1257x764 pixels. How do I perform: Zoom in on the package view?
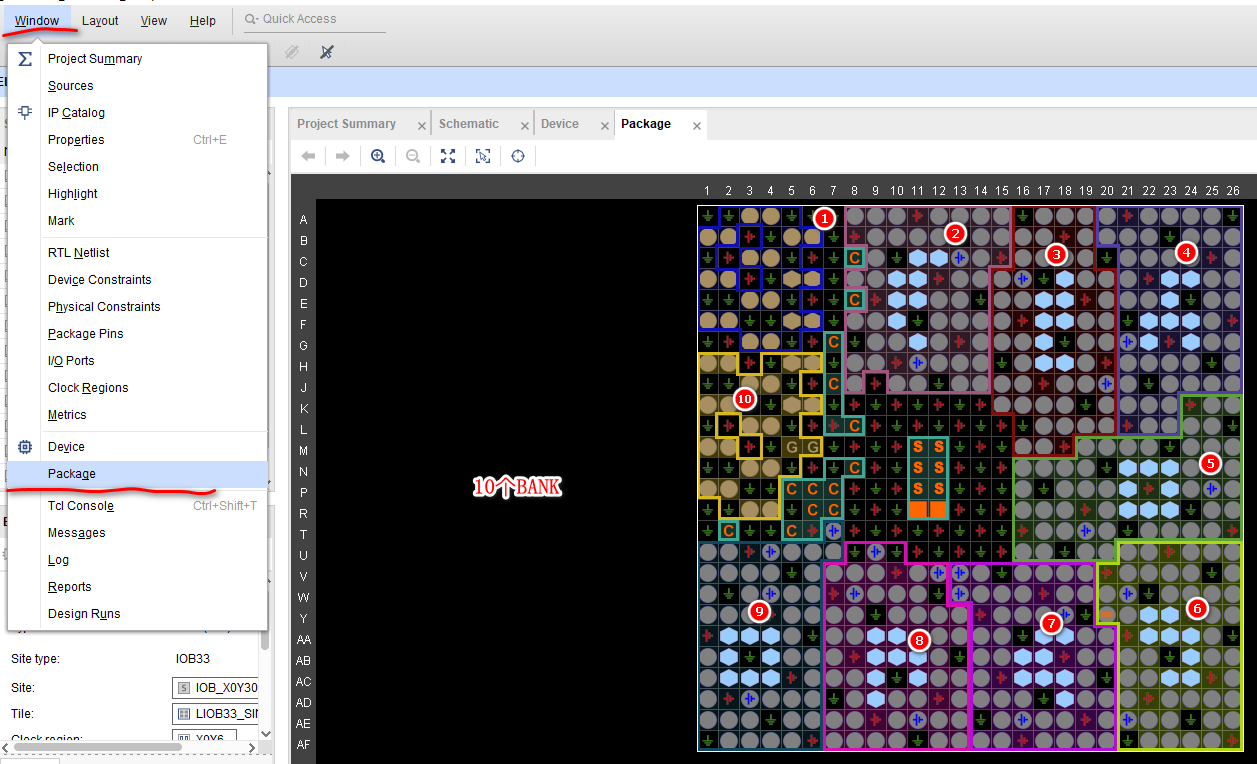pyautogui.click(x=378, y=156)
